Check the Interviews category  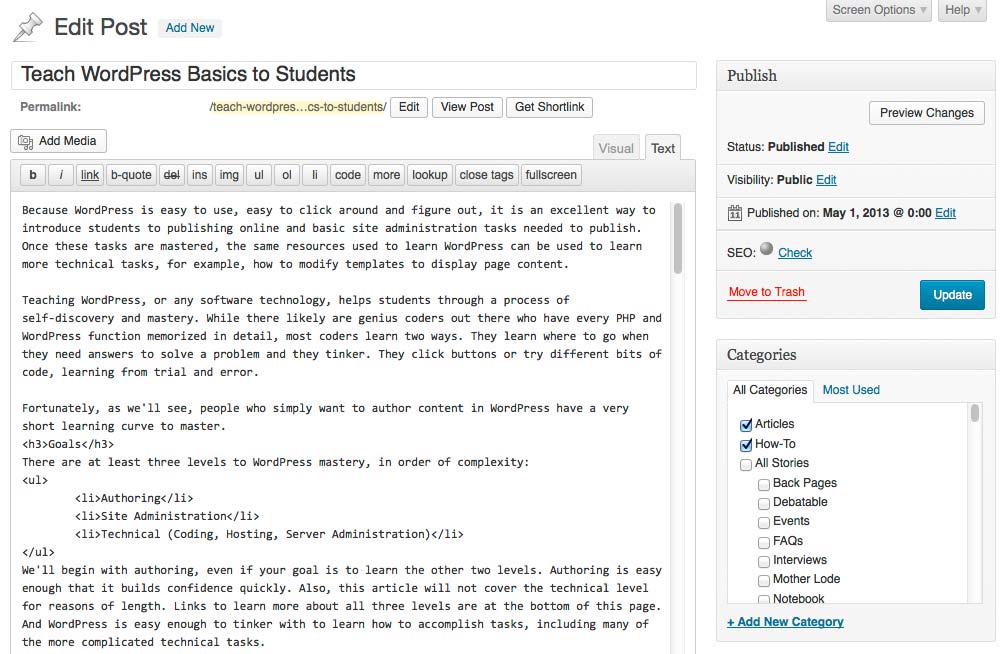point(764,561)
